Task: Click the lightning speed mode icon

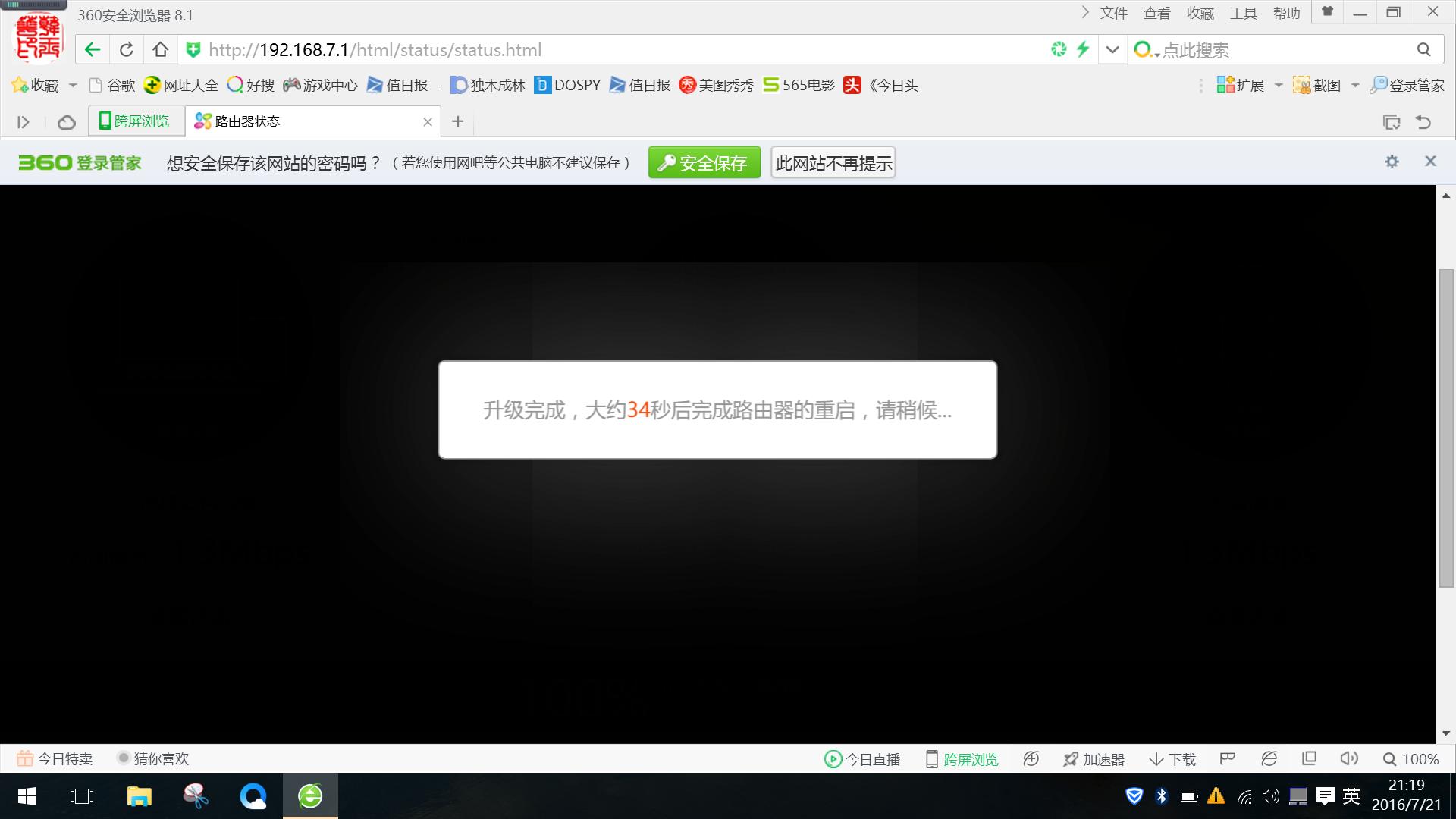Action: pos(1083,49)
